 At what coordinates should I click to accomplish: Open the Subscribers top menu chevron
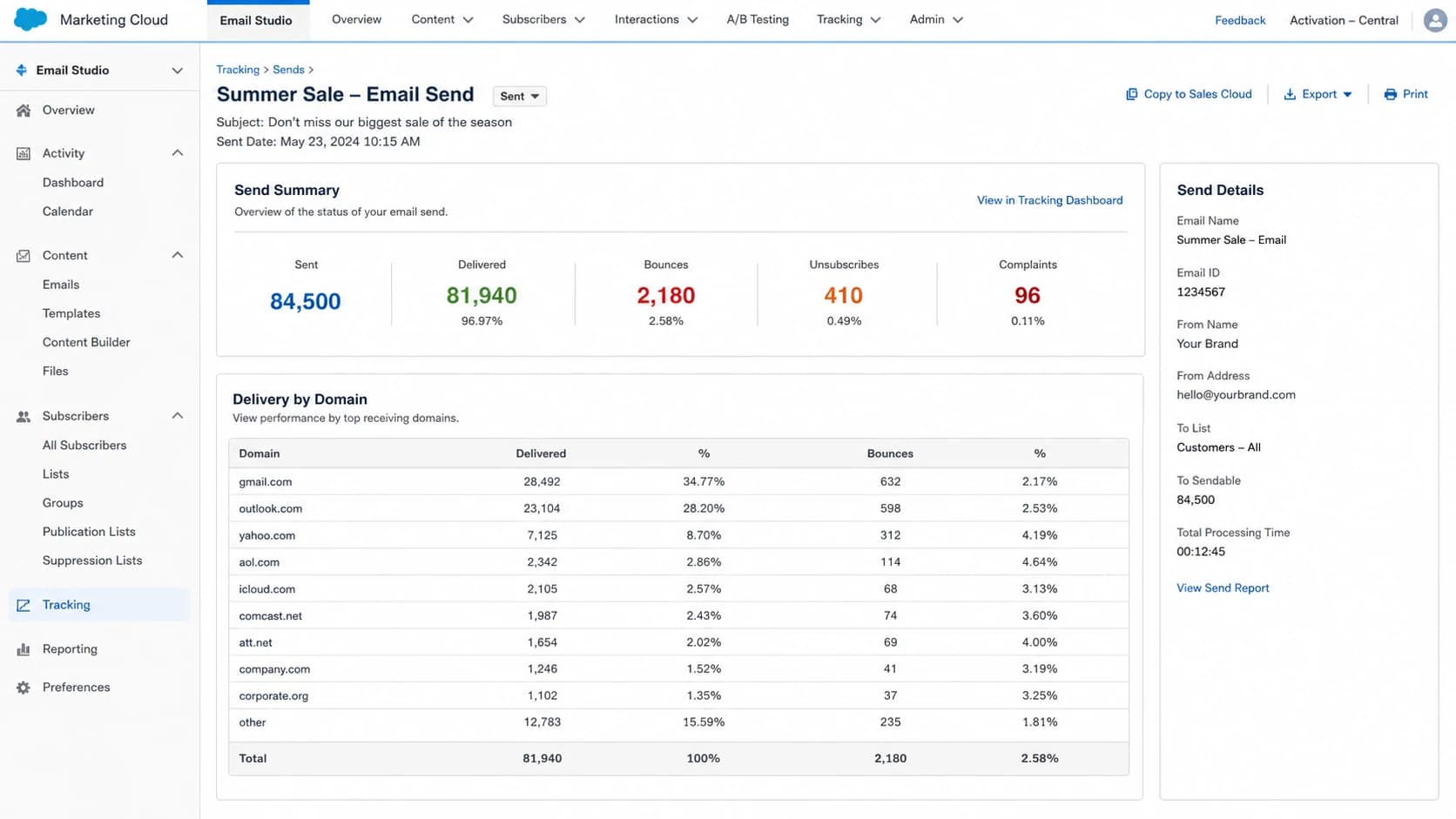[x=579, y=20]
